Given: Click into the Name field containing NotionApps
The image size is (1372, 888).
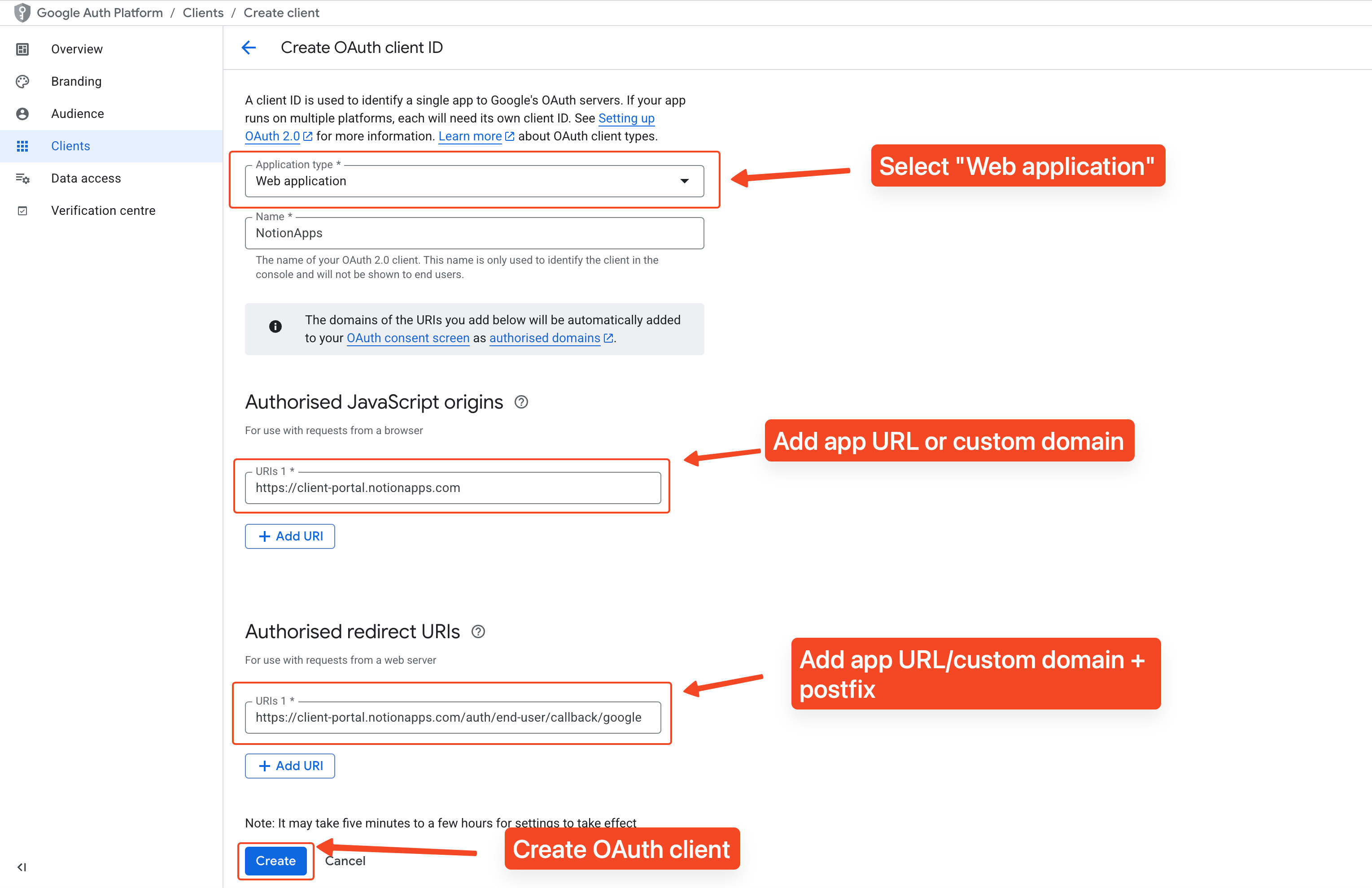Looking at the screenshot, I should [x=474, y=233].
